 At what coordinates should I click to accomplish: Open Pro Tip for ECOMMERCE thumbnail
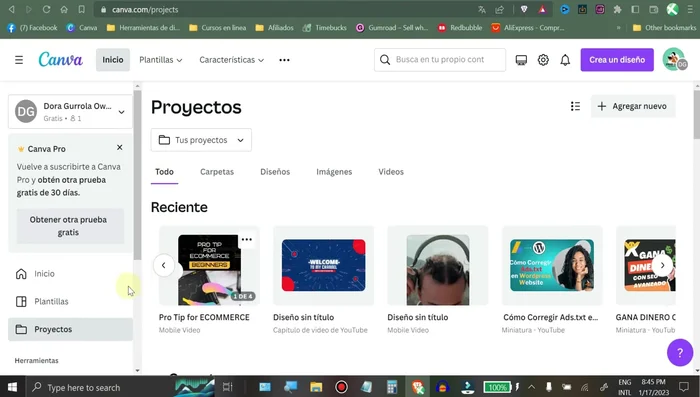coord(209,270)
